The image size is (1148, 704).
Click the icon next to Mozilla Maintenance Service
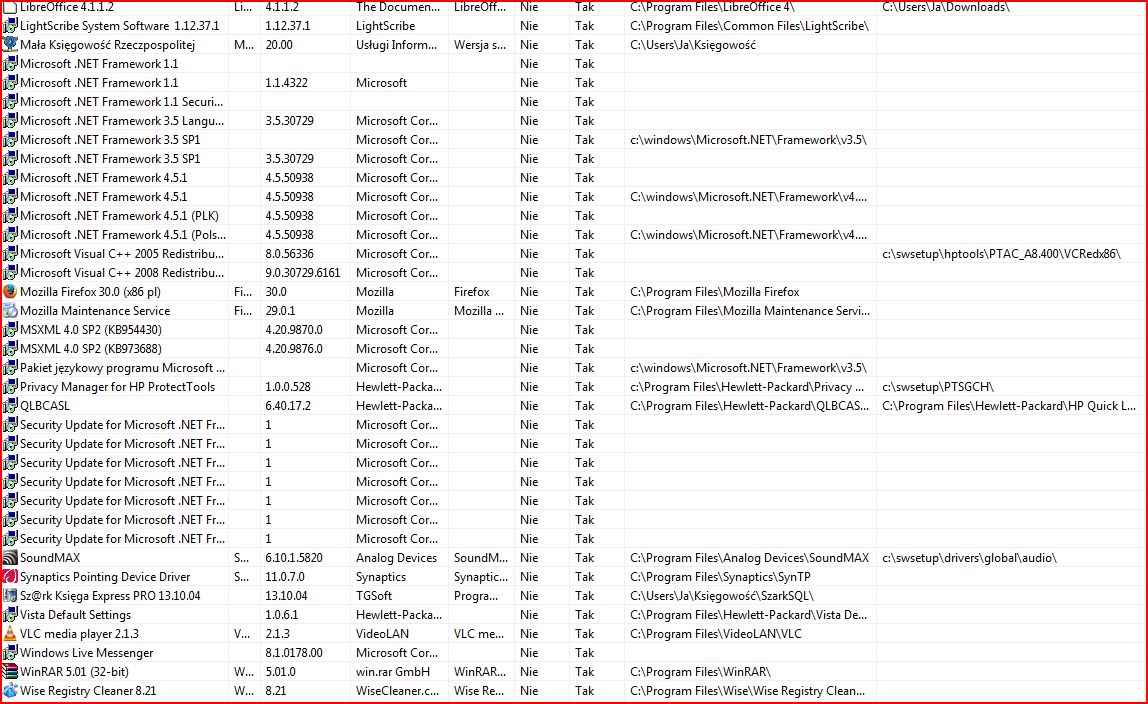(10, 310)
